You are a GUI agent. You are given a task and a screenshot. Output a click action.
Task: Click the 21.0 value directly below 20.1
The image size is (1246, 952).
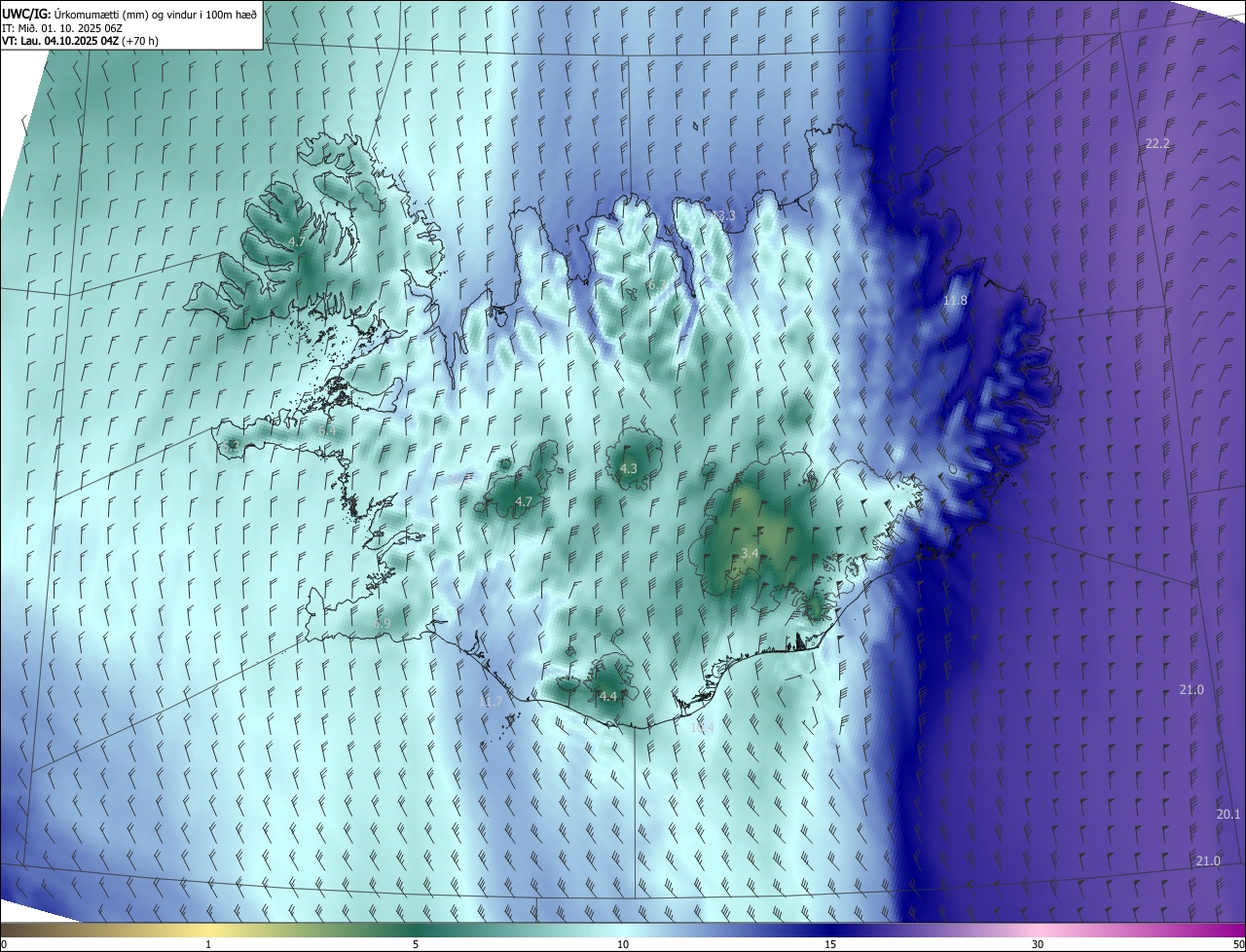tap(1208, 860)
